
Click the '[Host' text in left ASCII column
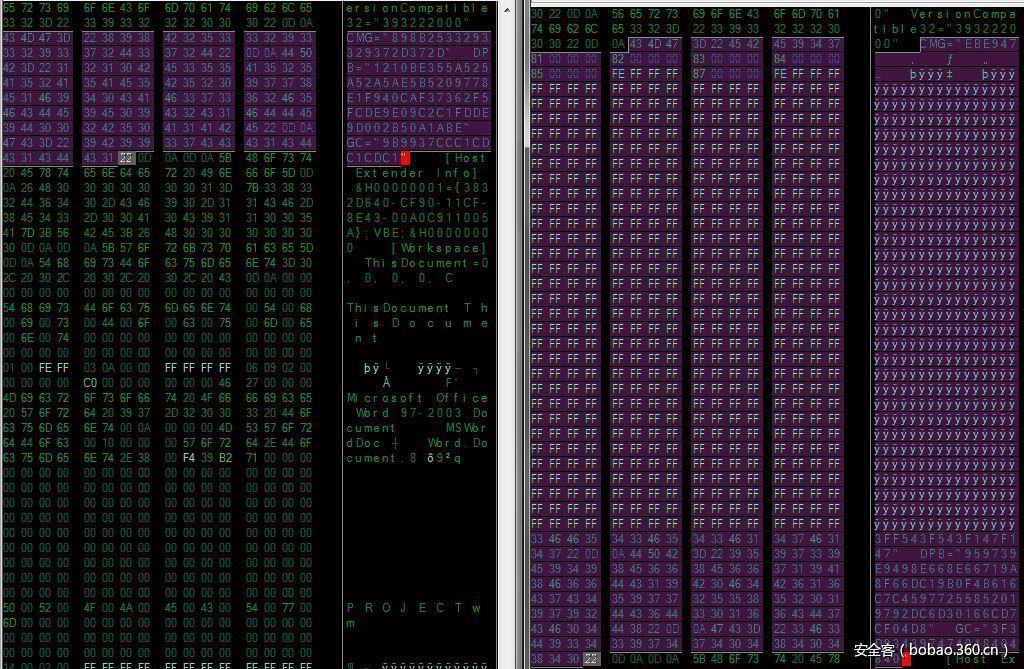(465, 158)
